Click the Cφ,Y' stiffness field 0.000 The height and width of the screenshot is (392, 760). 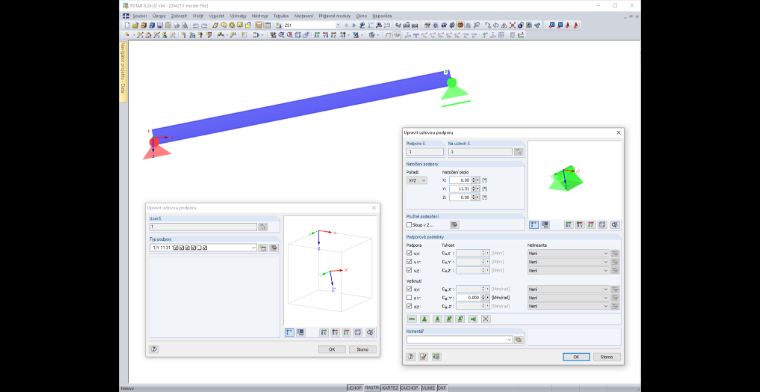tap(469, 298)
